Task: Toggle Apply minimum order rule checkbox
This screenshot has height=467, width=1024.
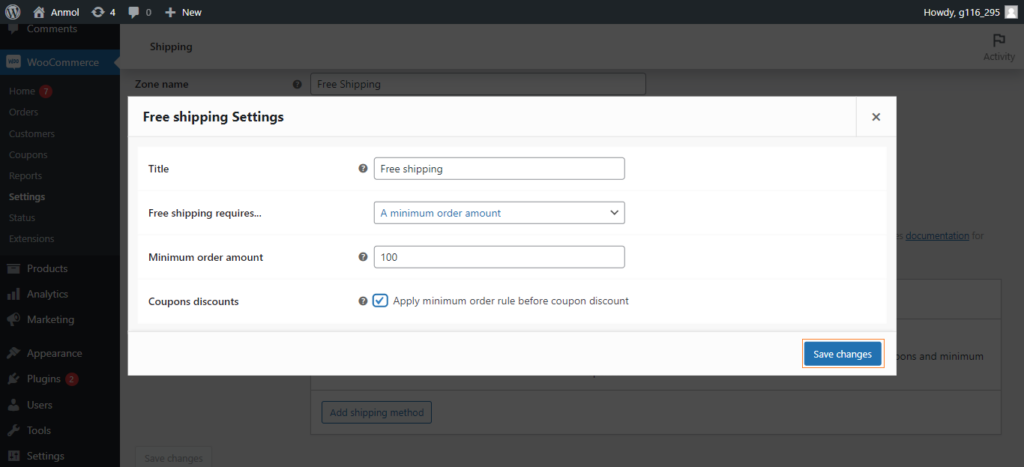Action: tap(380, 300)
